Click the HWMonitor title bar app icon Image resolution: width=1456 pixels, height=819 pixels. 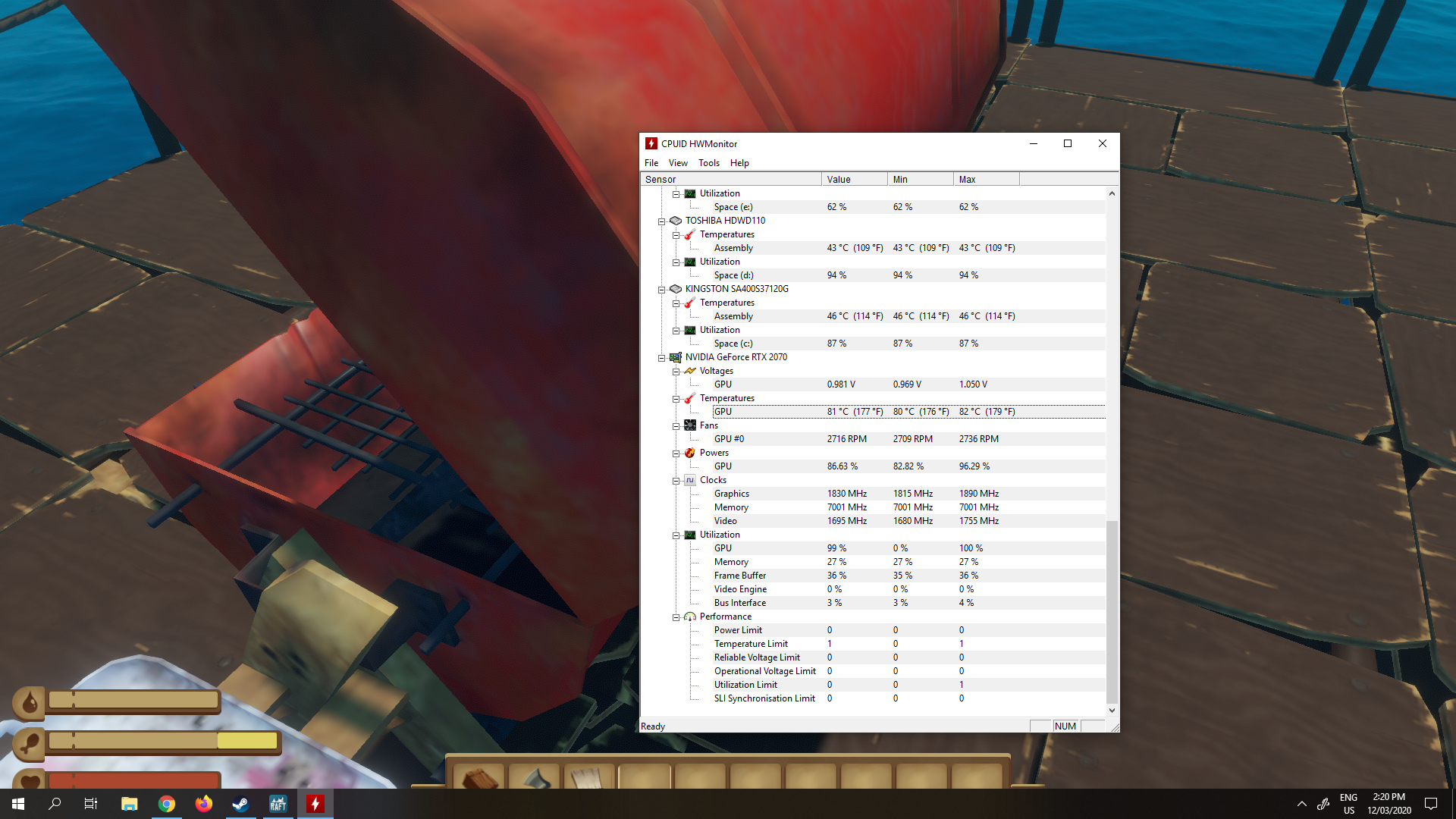pos(651,143)
